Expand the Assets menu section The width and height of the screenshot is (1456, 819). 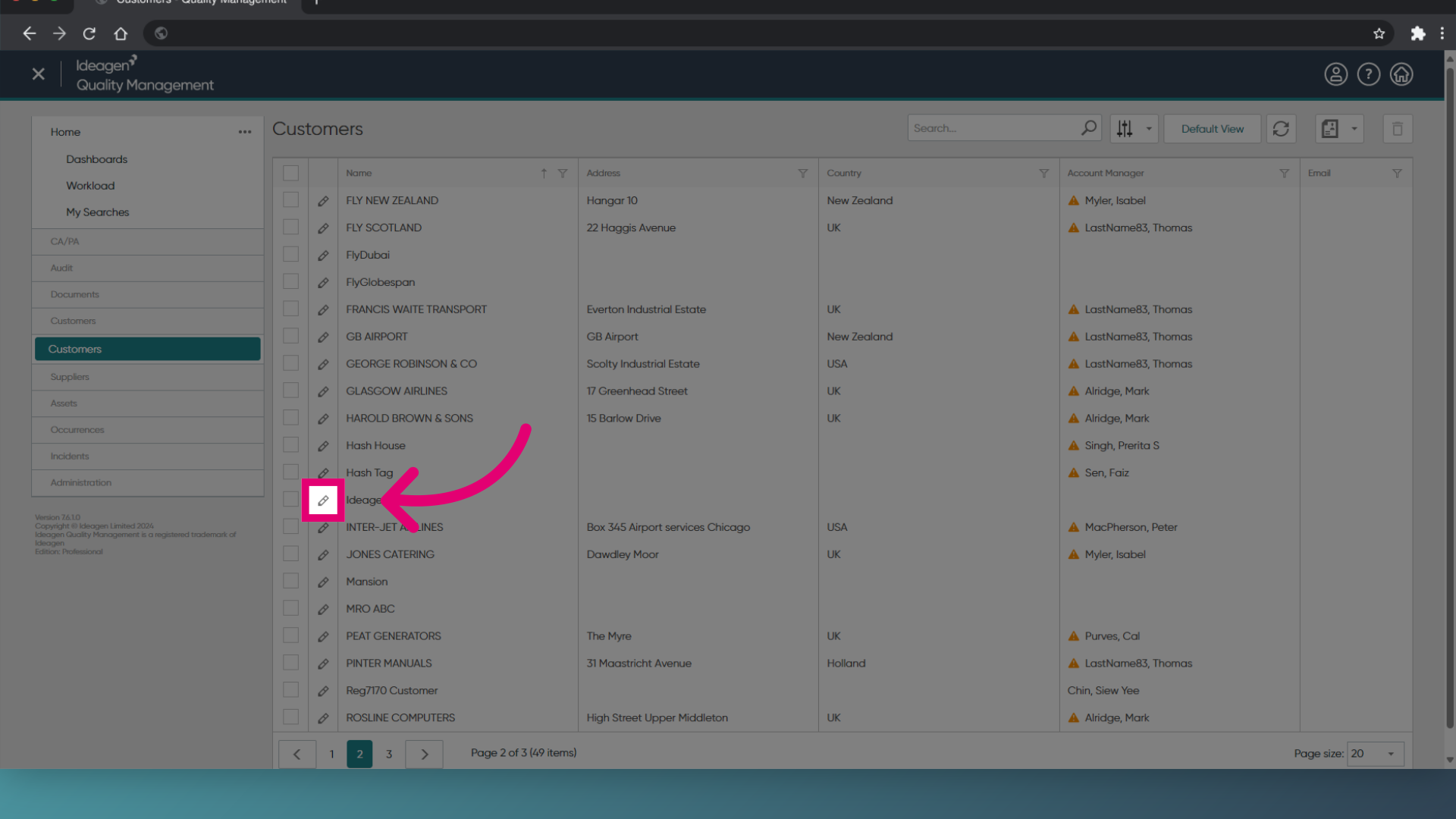148,404
